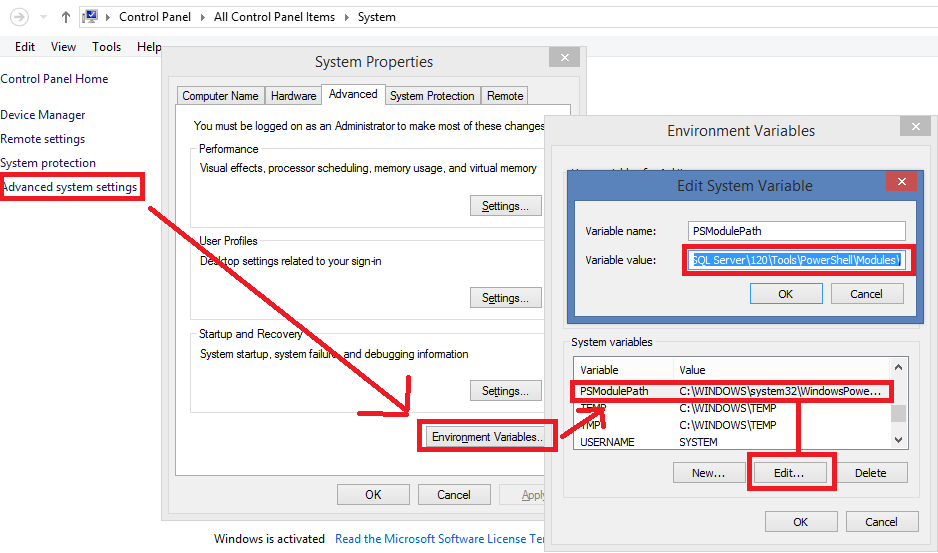This screenshot has width=938, height=553.
Task: Open Device Manager link
Action: pos(42,114)
